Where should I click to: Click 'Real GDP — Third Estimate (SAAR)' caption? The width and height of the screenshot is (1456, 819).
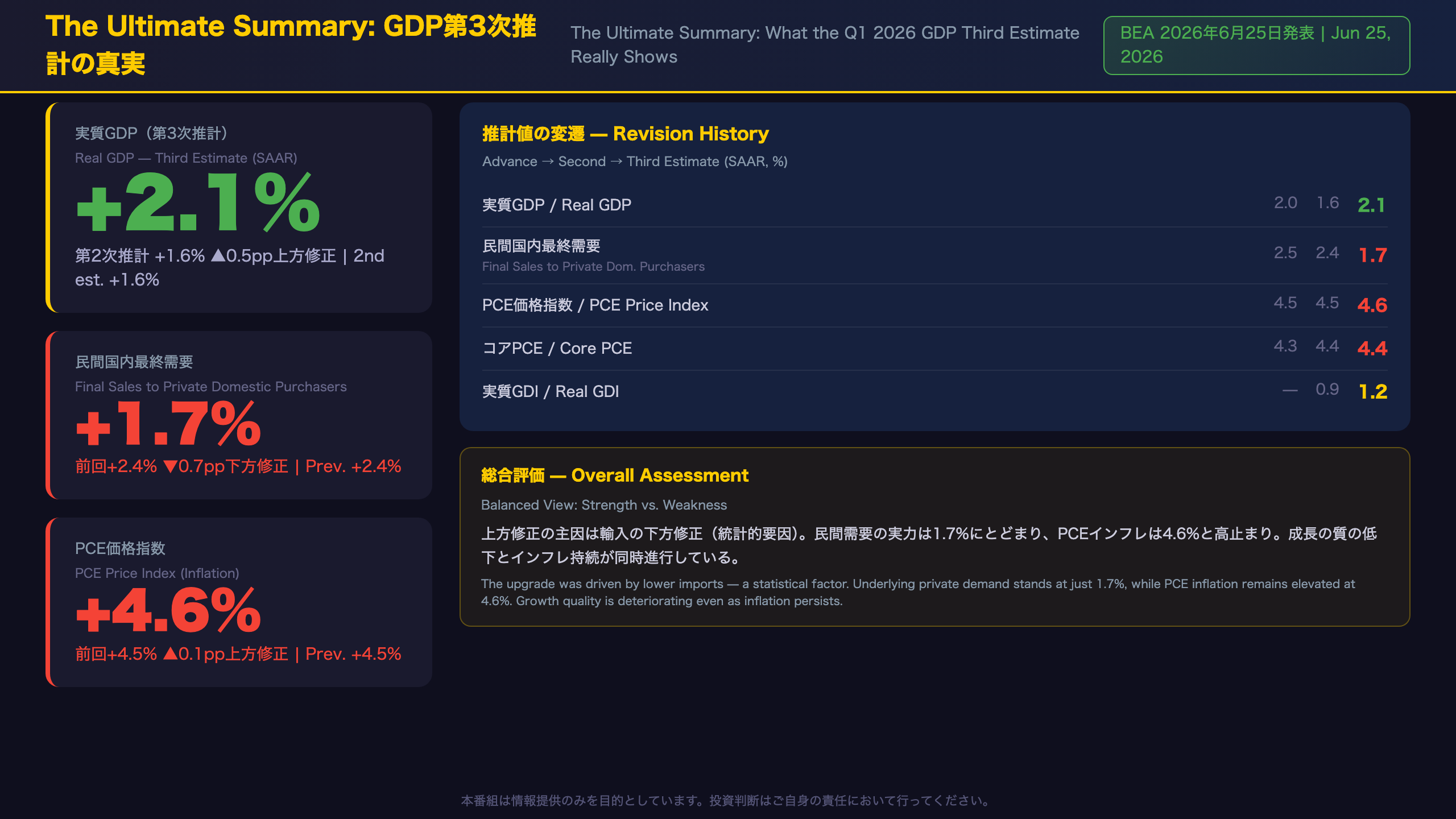(186, 158)
